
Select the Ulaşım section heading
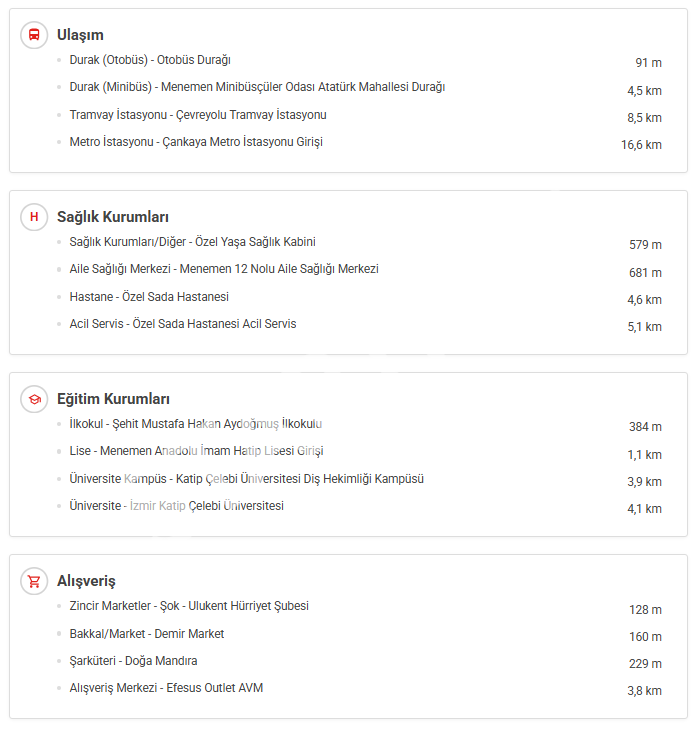pos(80,35)
